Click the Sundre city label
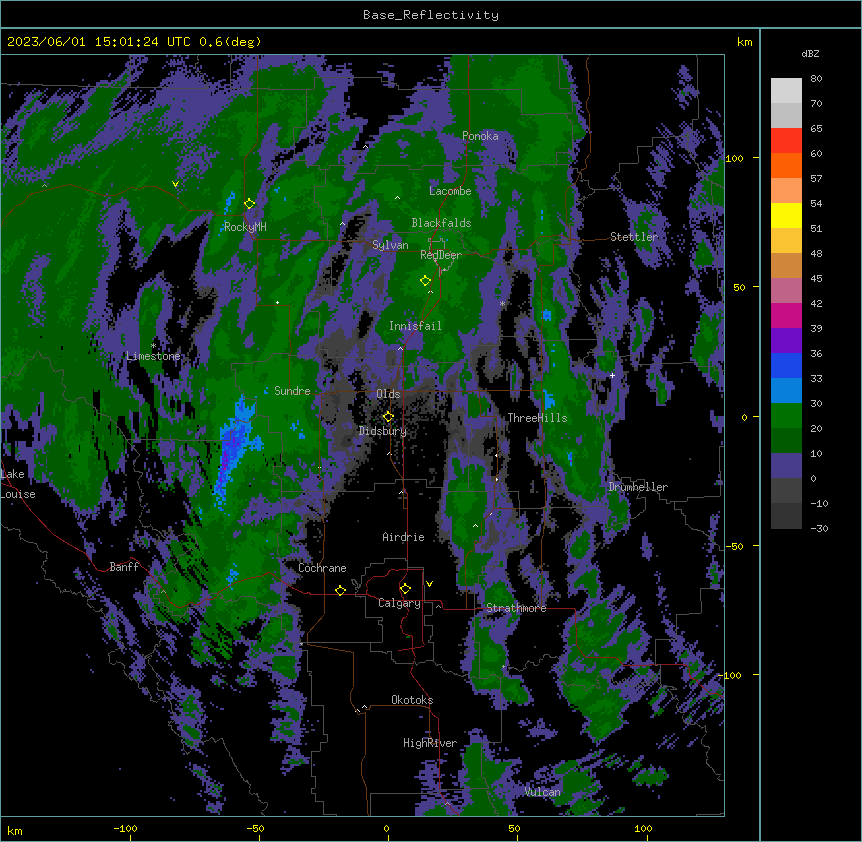 (292, 391)
